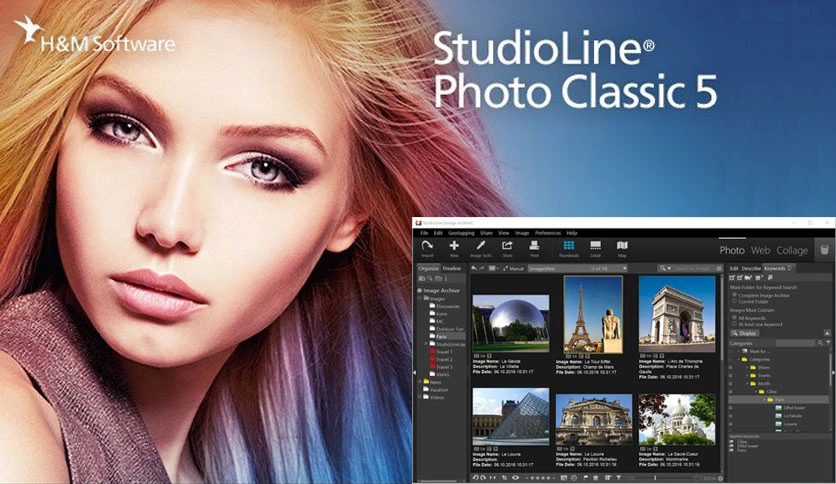This screenshot has height=484, width=836.
Task: Click the crop icon in bottom toolbar
Action: 504,478
